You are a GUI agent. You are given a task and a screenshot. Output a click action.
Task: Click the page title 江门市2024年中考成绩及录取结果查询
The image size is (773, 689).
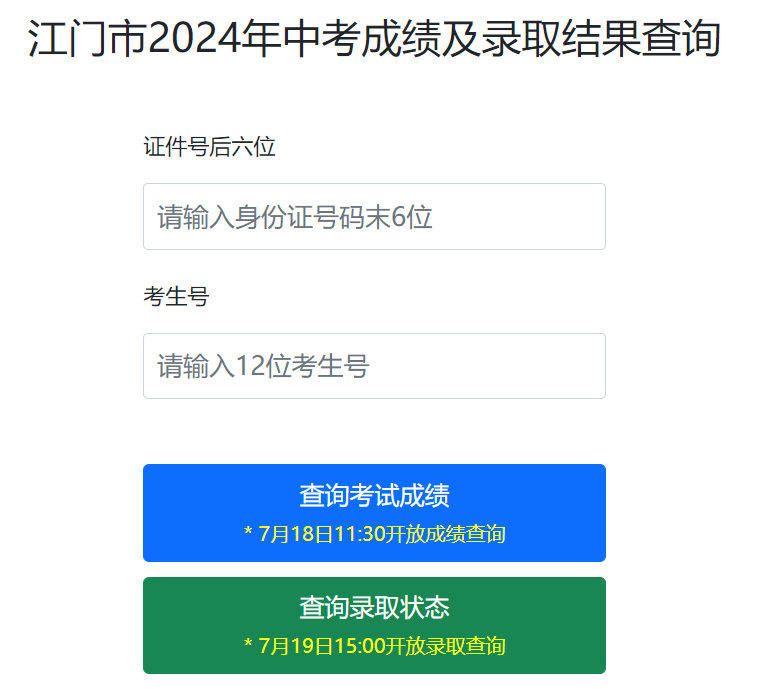(374, 40)
